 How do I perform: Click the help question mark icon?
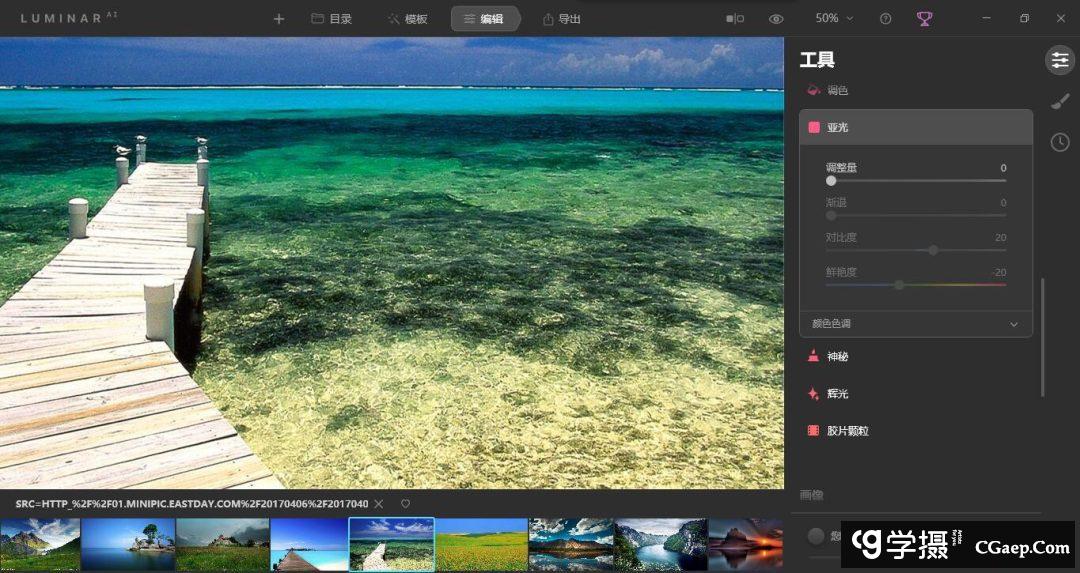pyautogui.click(x=885, y=19)
